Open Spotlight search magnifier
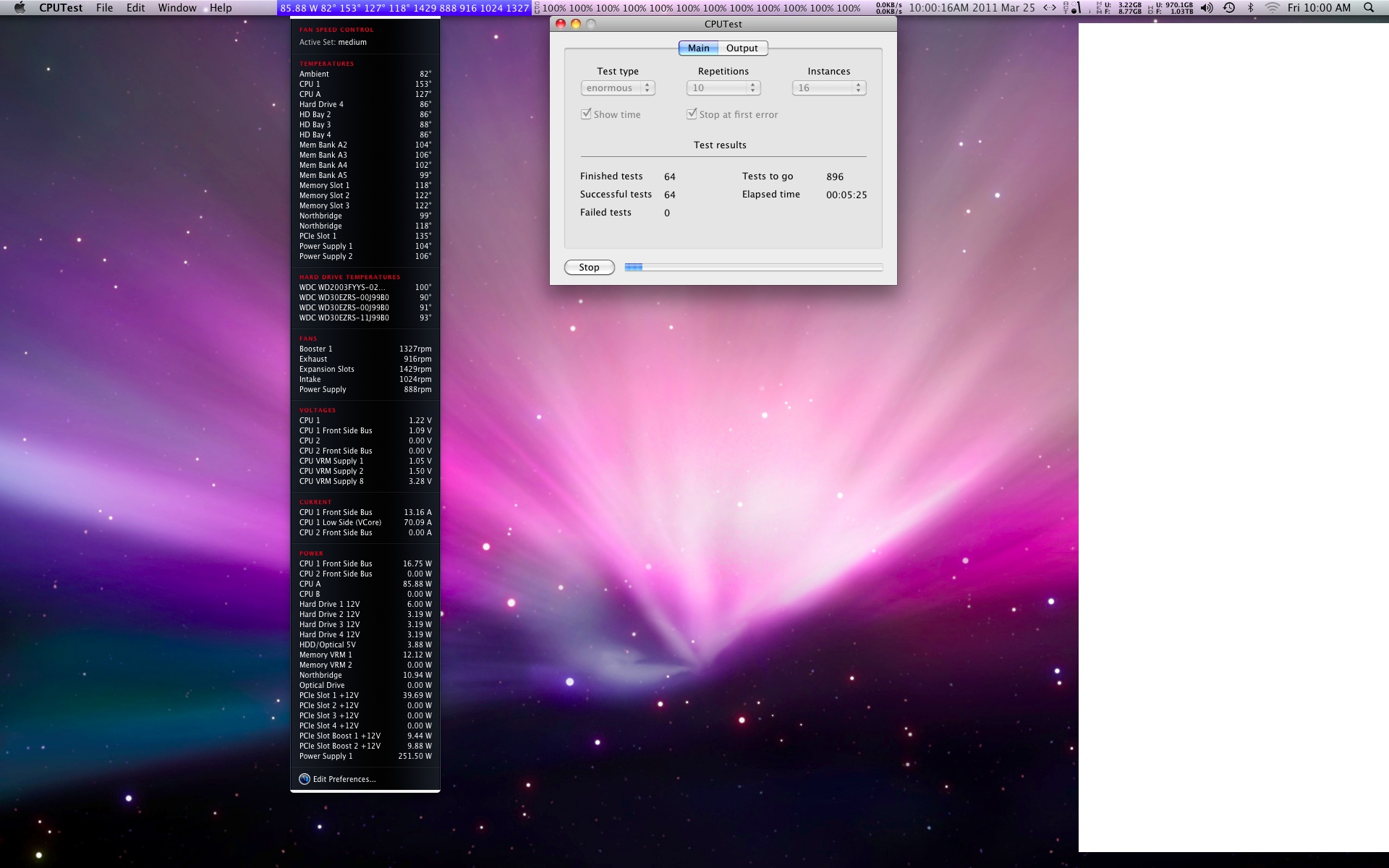 pyautogui.click(x=1369, y=8)
